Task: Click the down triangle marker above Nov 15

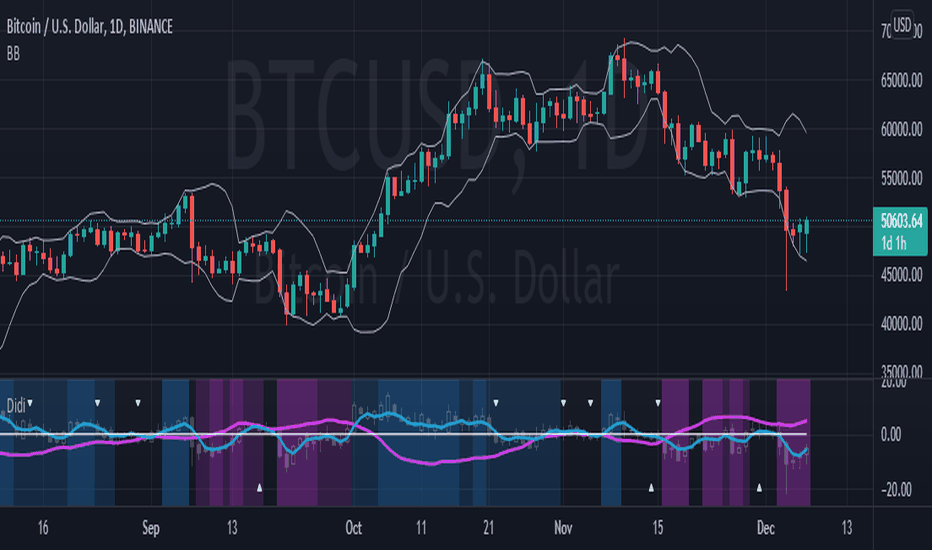Action: point(658,403)
